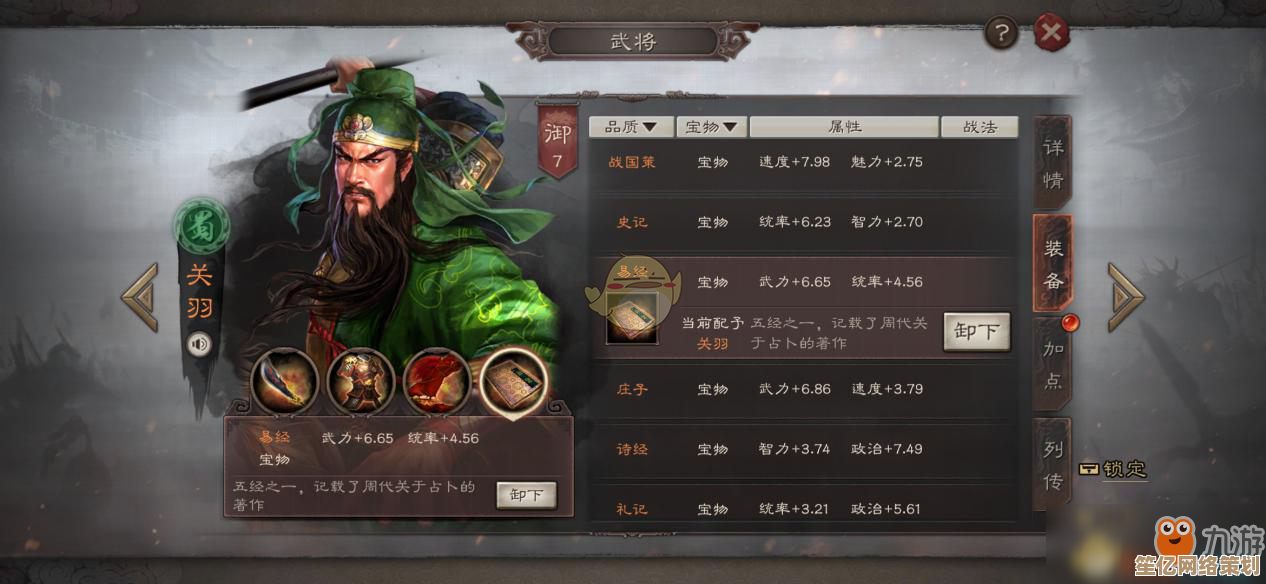Click the 易经 item thumbnail in list
This screenshot has width=1266, height=584.
pyautogui.click(x=632, y=318)
